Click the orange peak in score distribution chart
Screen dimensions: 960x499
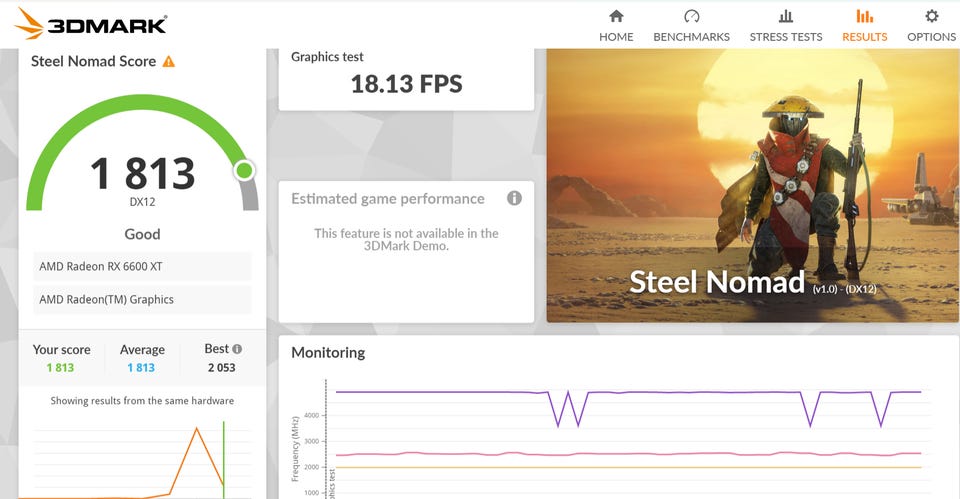click(x=197, y=429)
